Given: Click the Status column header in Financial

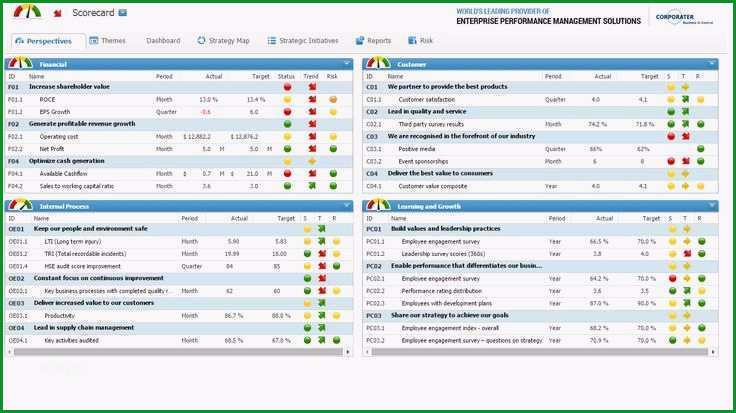Looking at the screenshot, I should coord(286,76).
